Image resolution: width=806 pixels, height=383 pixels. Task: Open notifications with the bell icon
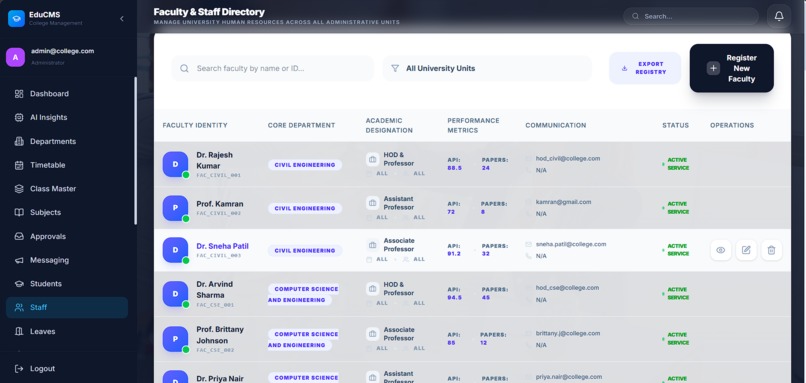coord(779,16)
